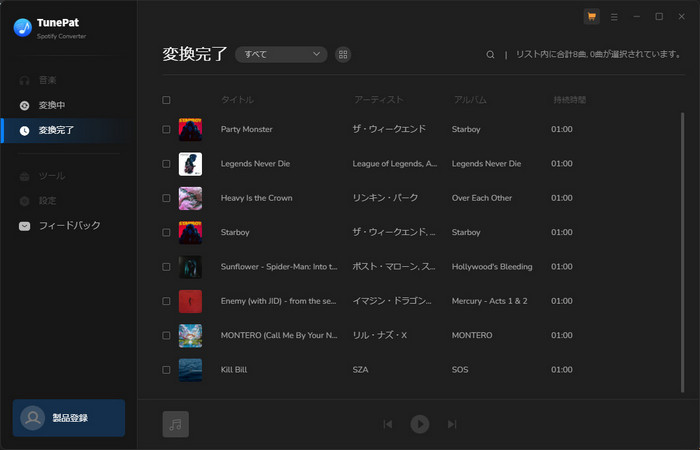Click the アルバム column header

click(x=470, y=100)
